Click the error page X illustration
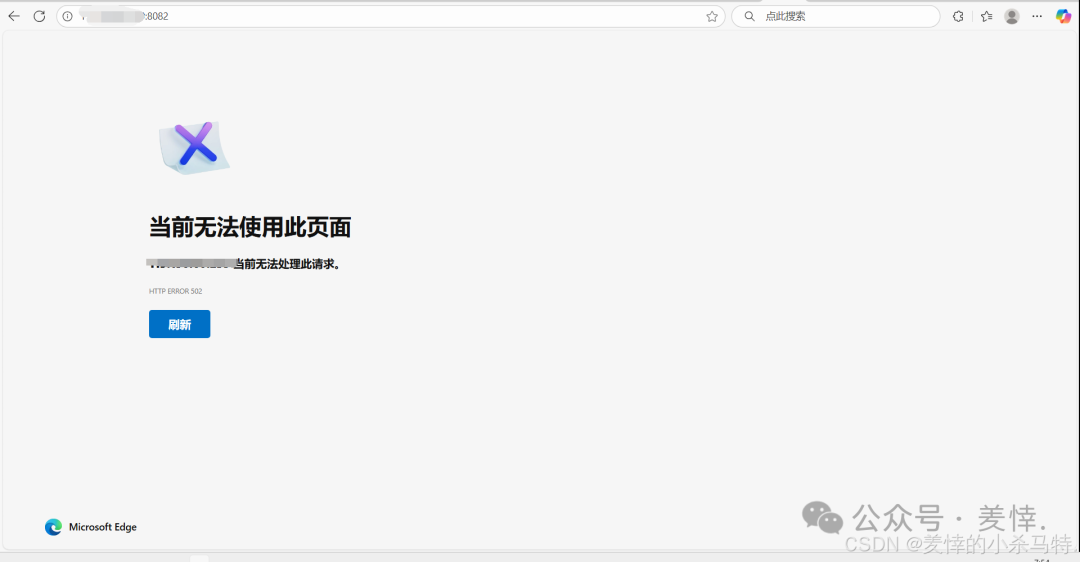The image size is (1080, 562). pos(194,147)
